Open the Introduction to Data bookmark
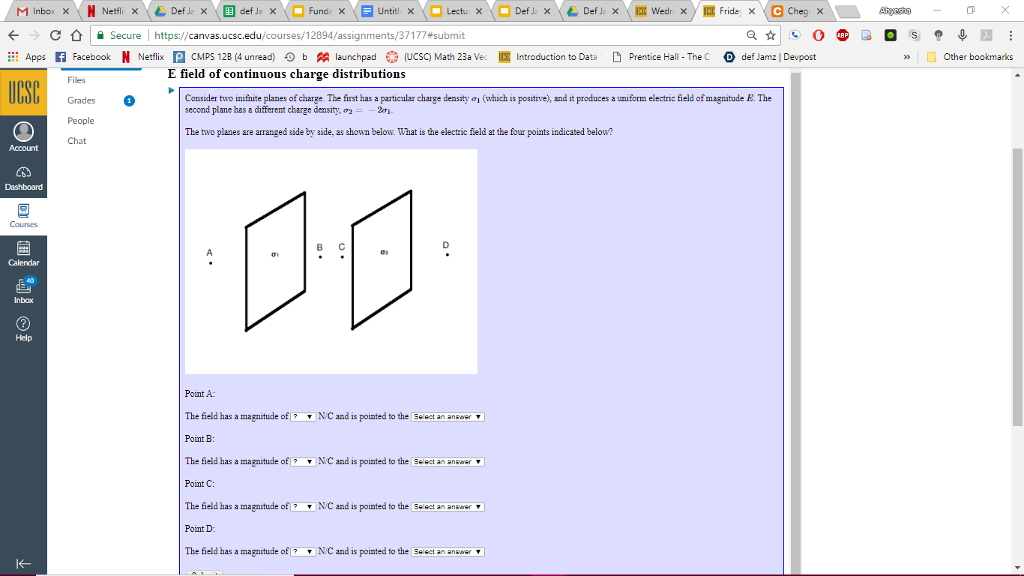 [x=548, y=57]
